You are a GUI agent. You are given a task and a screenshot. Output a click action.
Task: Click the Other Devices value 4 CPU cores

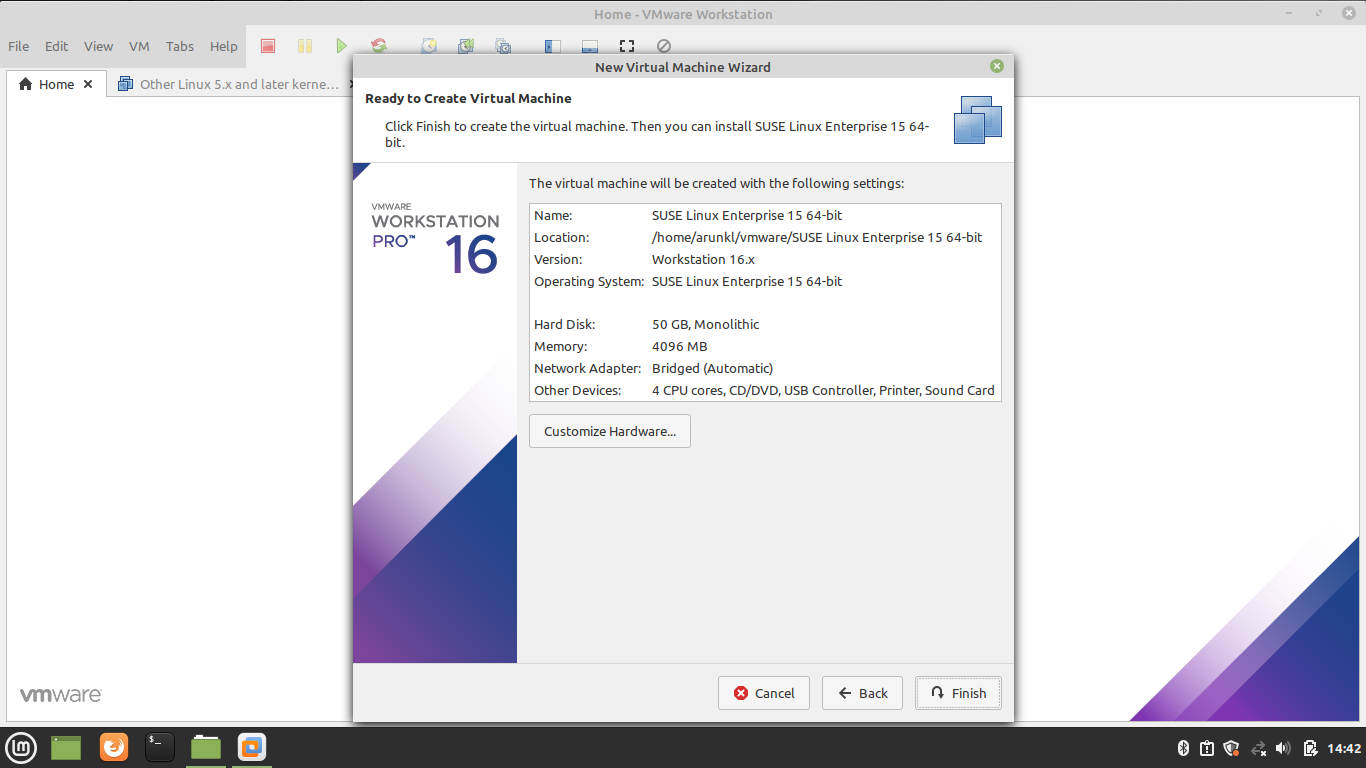click(x=823, y=390)
